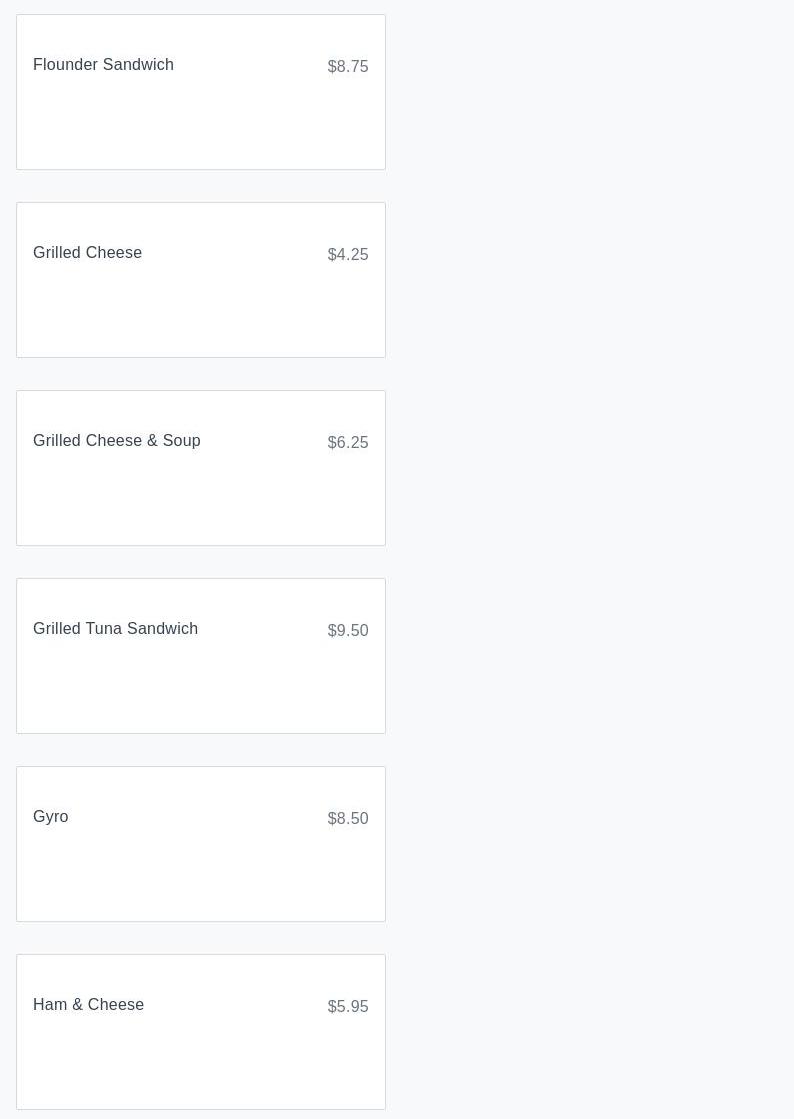
Task: Open Grilled Tuna Sandwich item title
Action: [x=115, y=629]
